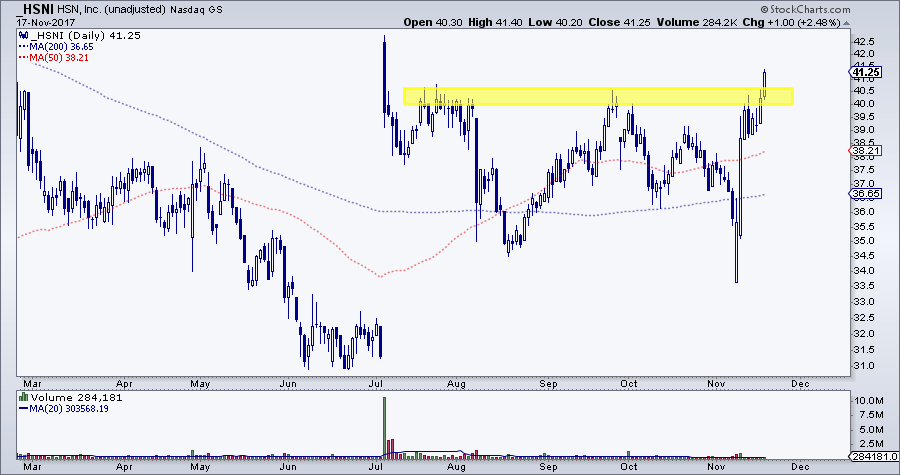Select the 41.25 current price tag on right axis
The image size is (900, 475).
pos(863,73)
